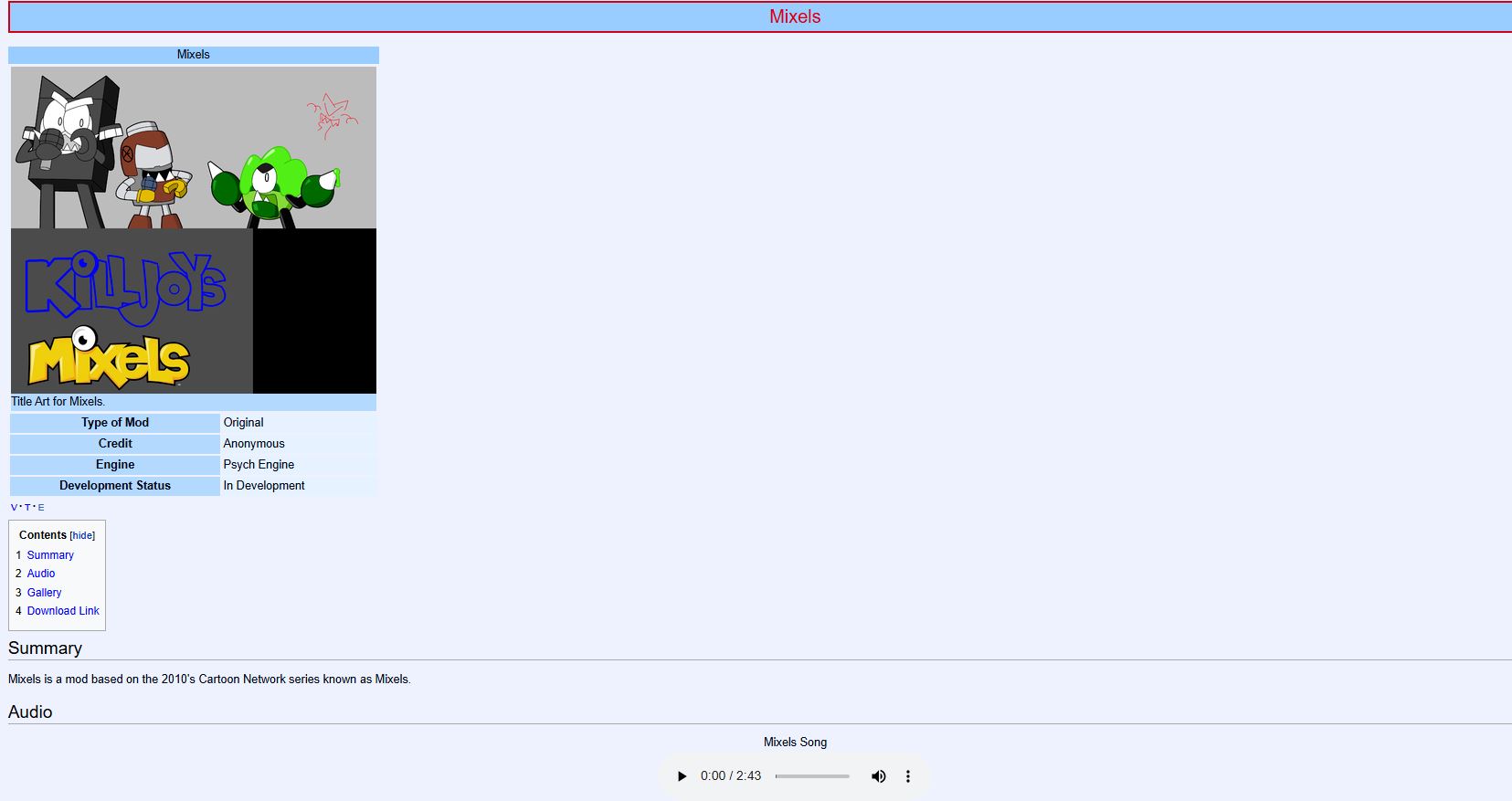
Task: Open the V template view link
Action: (x=14, y=508)
